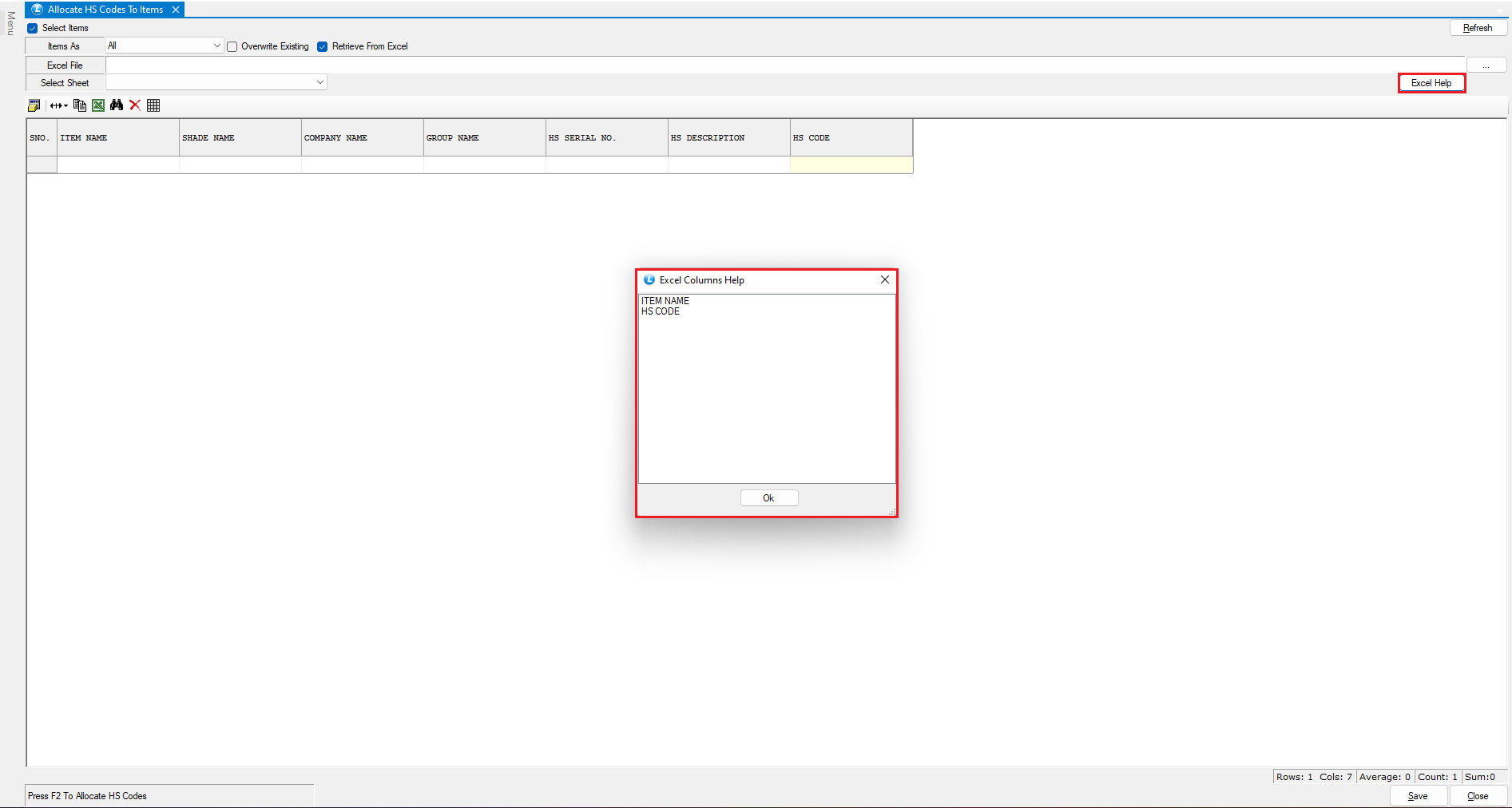Click the copy documents icon
Image resolution: width=1512 pixels, height=808 pixels.
(x=79, y=105)
